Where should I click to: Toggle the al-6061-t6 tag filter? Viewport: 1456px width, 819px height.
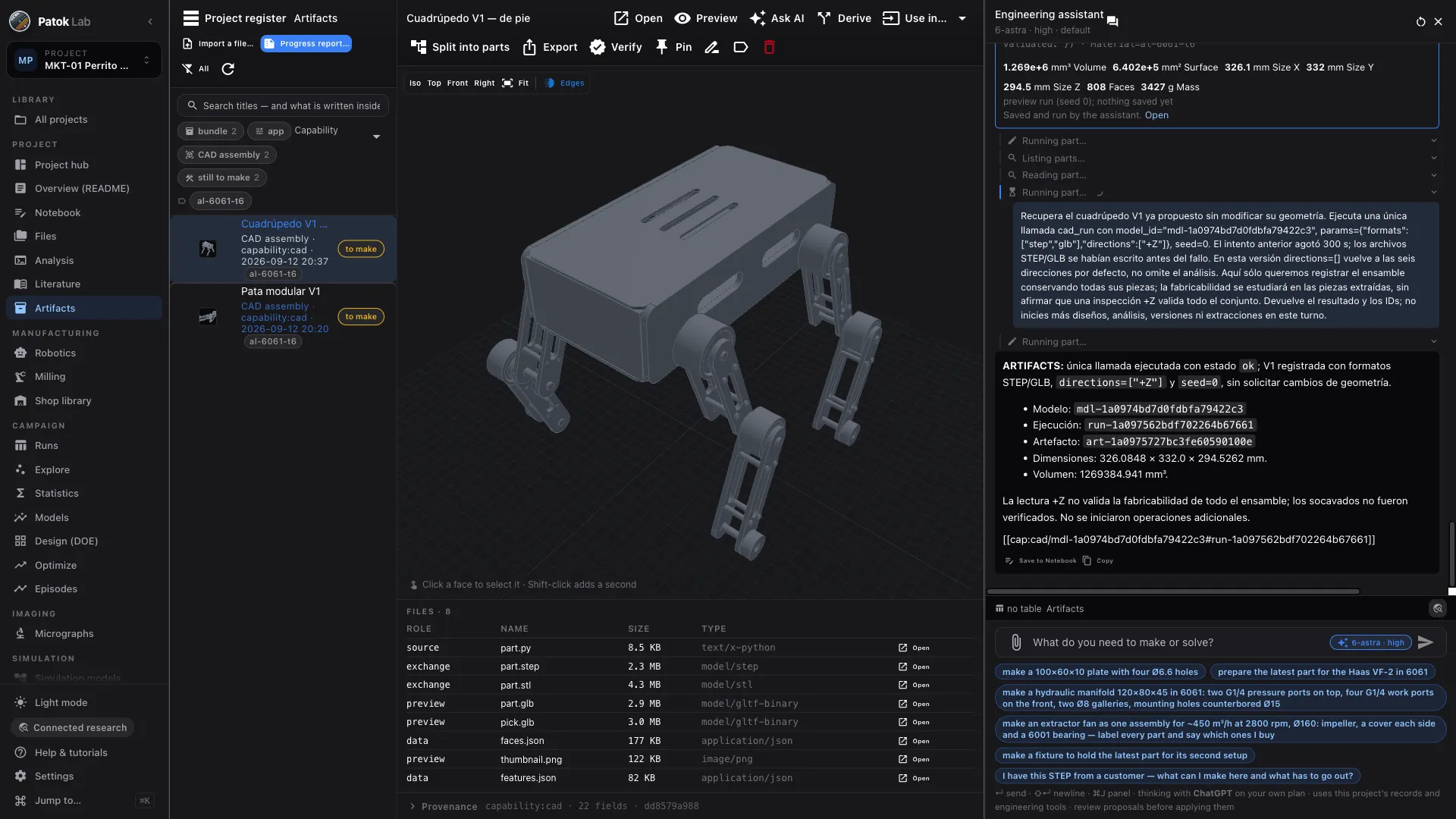pyautogui.click(x=220, y=201)
